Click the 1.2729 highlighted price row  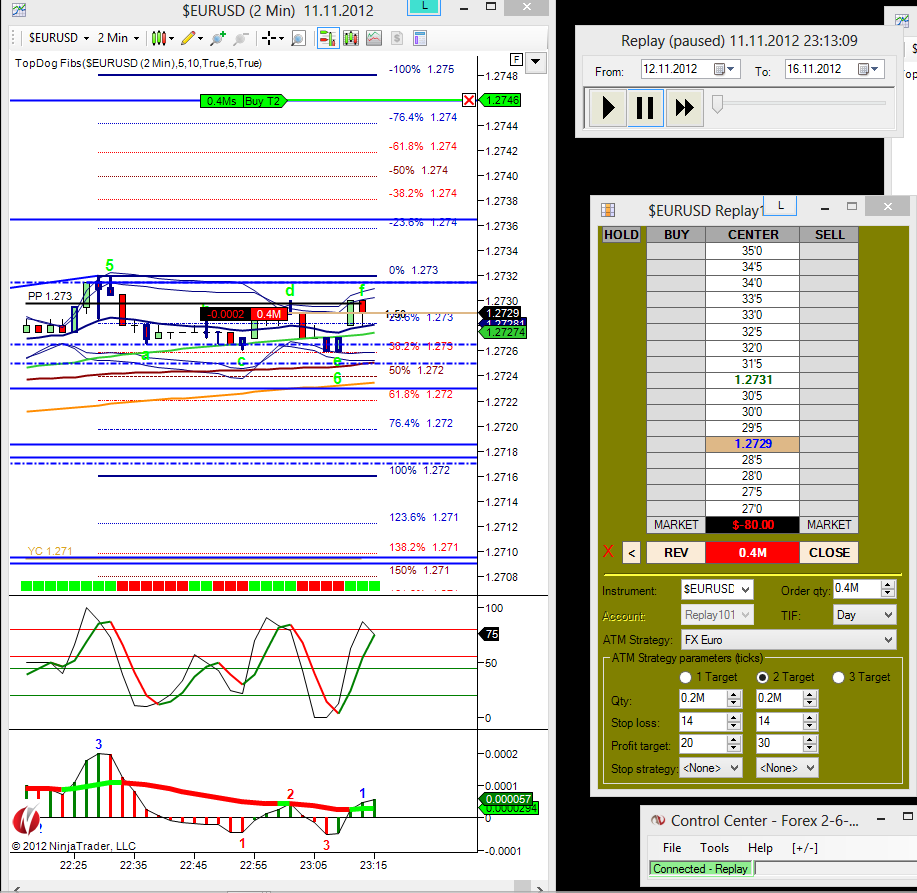752,444
